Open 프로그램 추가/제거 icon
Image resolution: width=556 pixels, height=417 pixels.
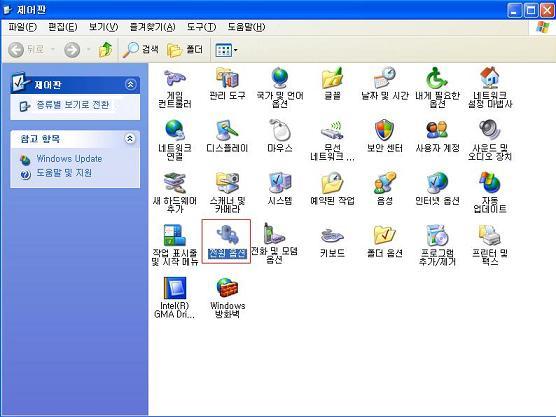[437, 235]
